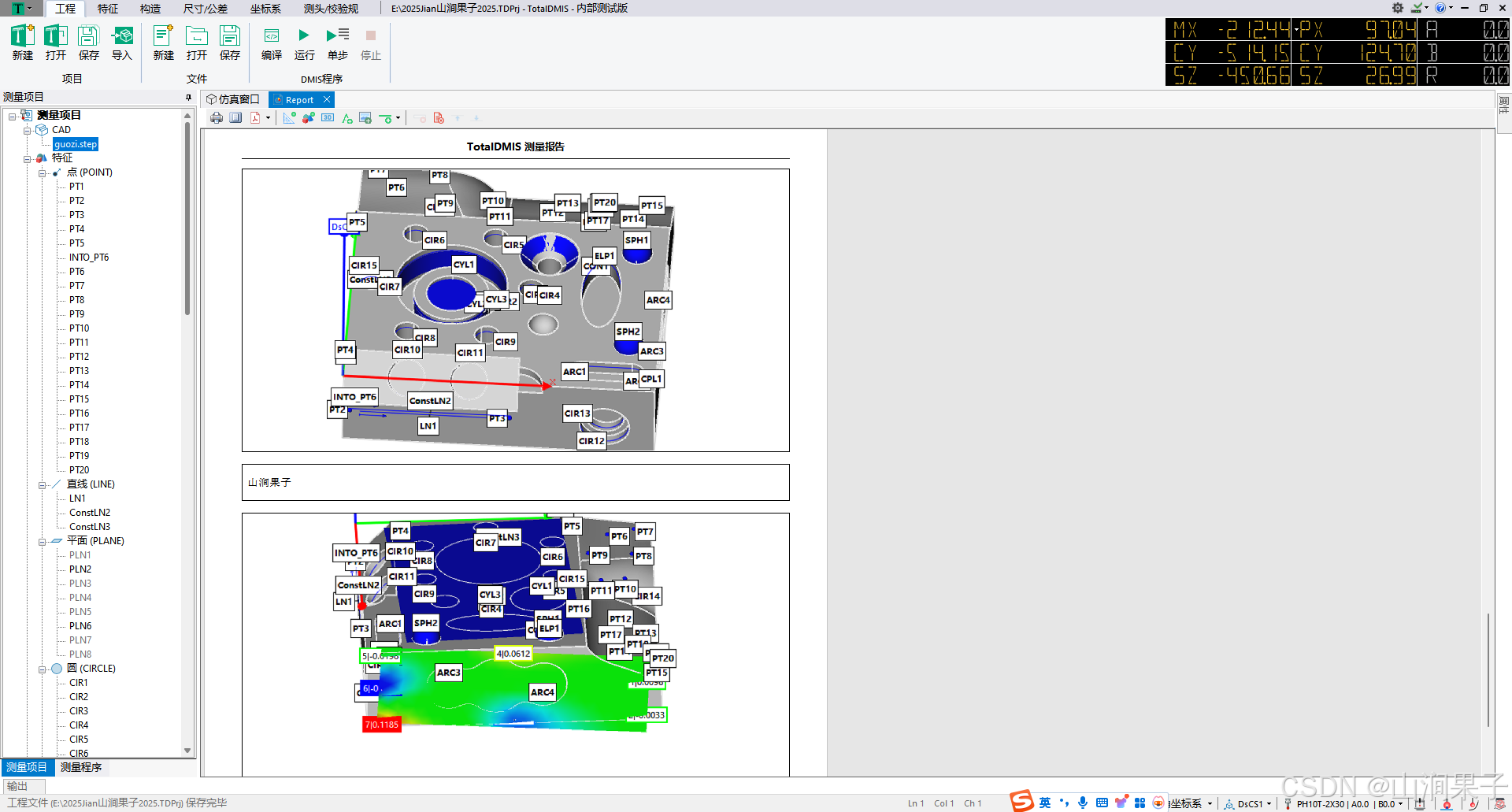The image size is (1512, 812).
Task: Collapse the 直线 (LINE) group
Action: coord(42,484)
